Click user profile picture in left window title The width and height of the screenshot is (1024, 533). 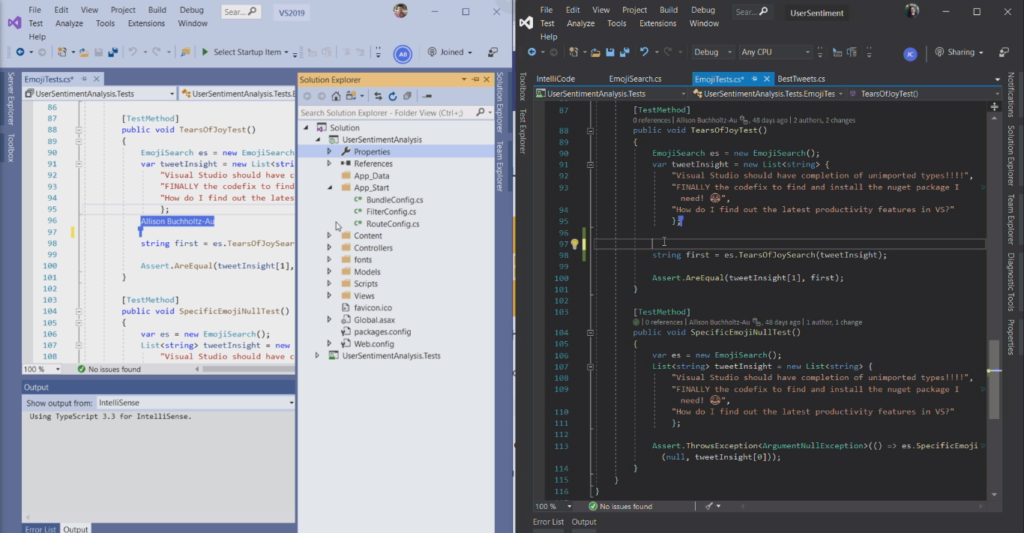[400, 10]
